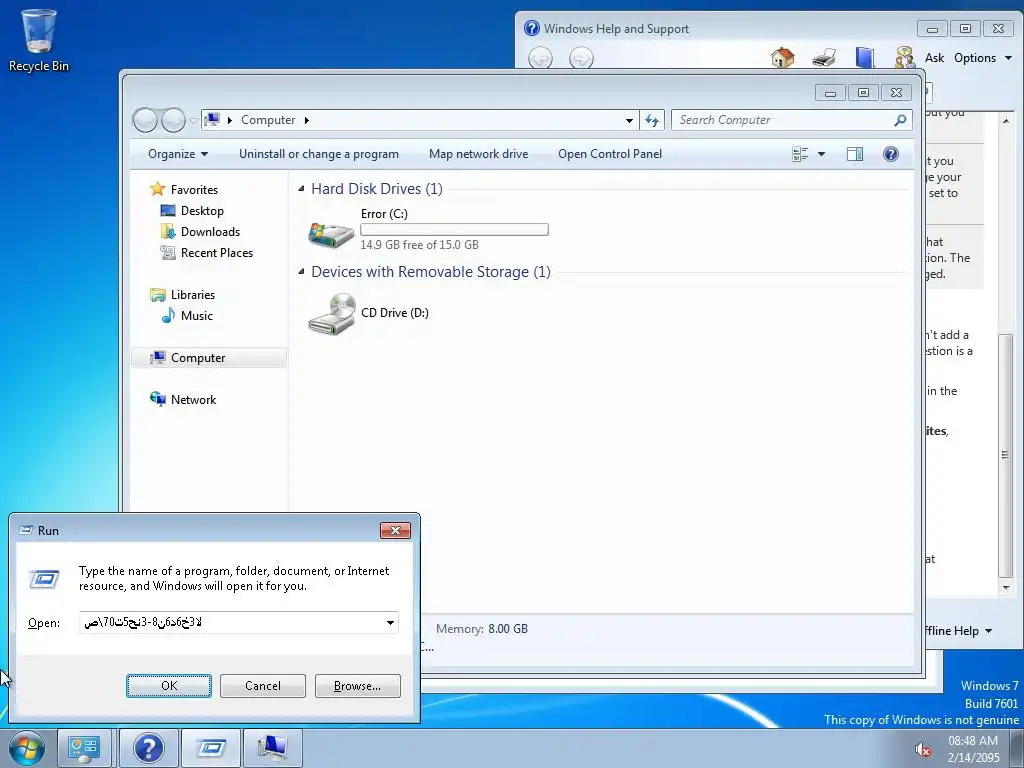Click Open Control Panel
1024x768 pixels.
coord(610,154)
